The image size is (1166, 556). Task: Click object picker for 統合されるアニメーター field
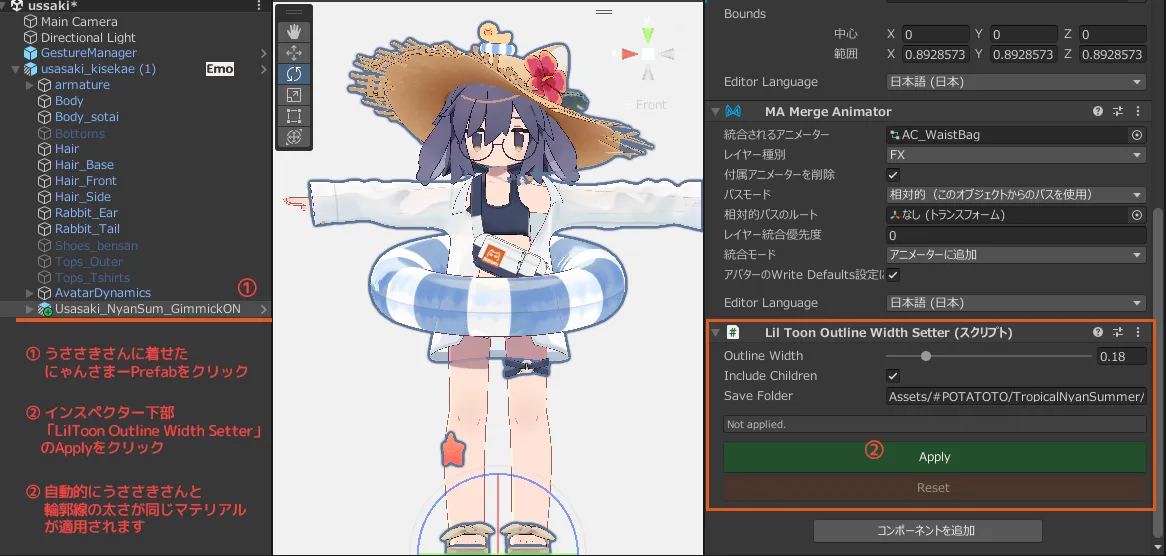click(x=1136, y=135)
